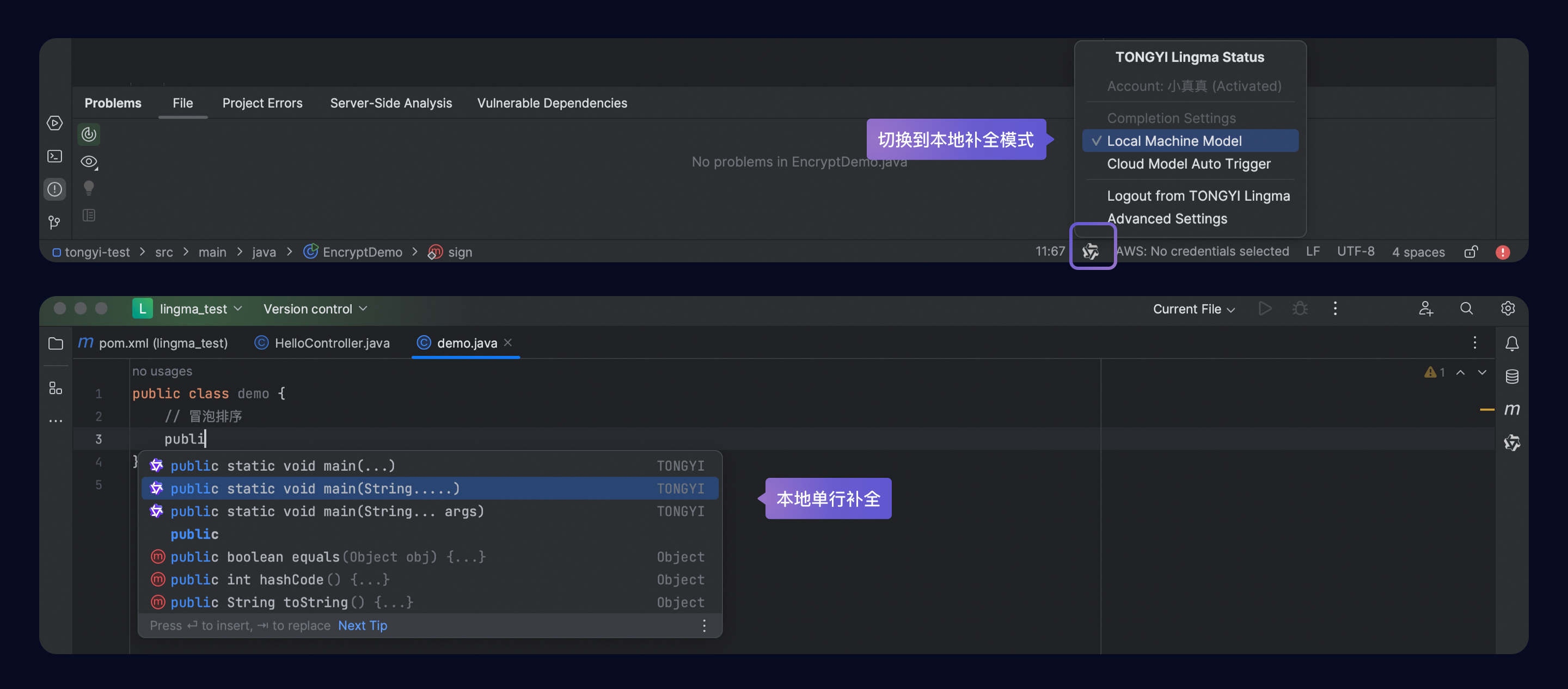Viewport: 1568px width, 689px height.
Task: Click cursor position 11:67 in status bar
Action: point(1050,251)
